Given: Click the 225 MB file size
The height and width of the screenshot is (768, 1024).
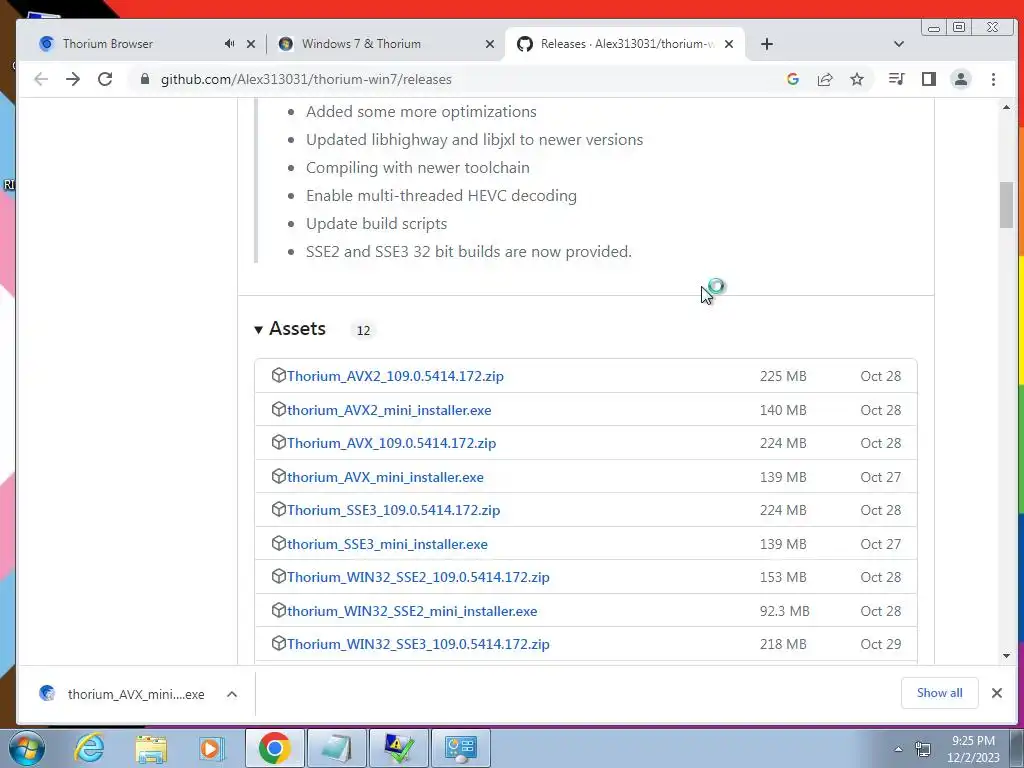Looking at the screenshot, I should 783,376.
